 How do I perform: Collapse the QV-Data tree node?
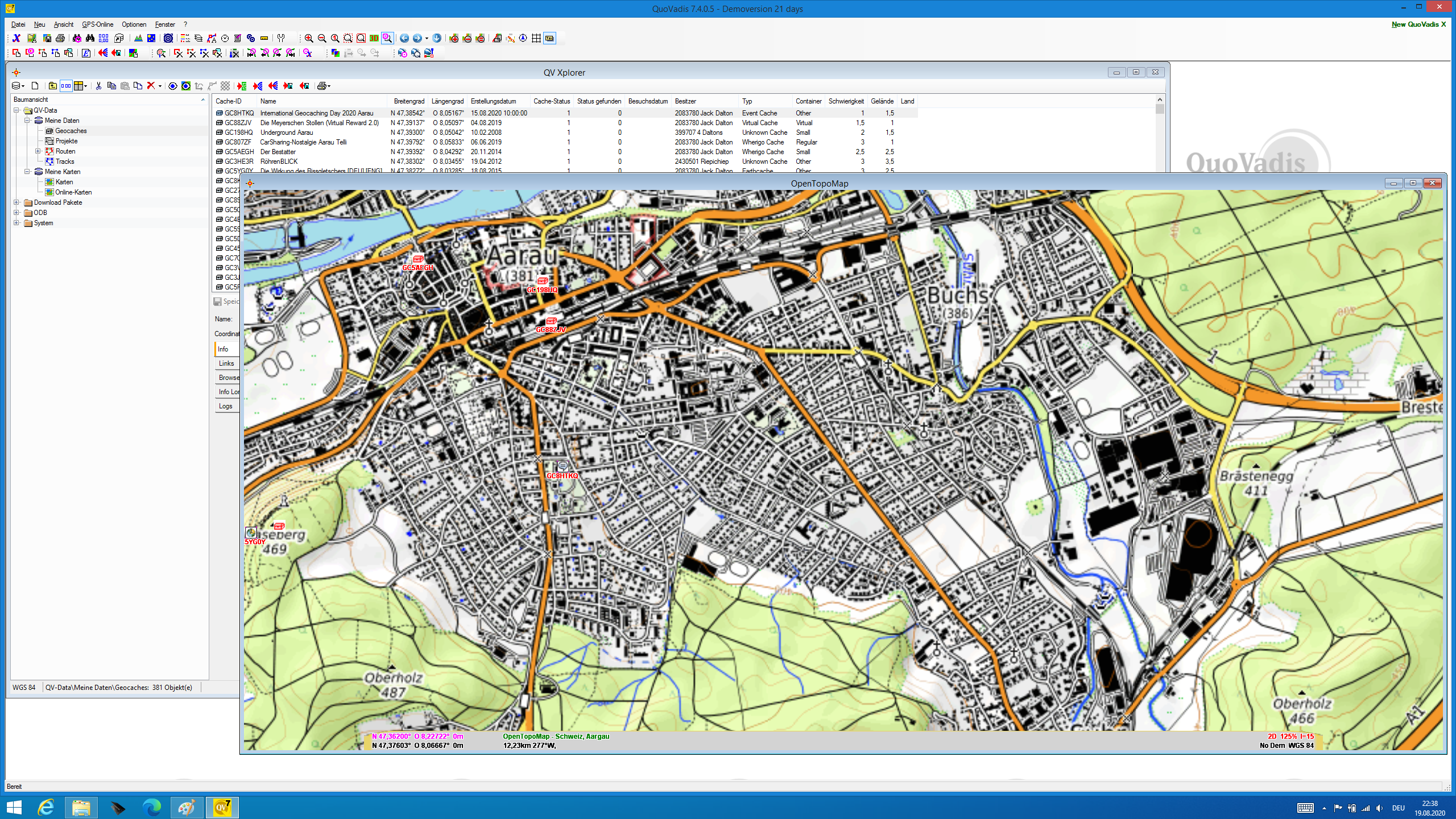16,110
